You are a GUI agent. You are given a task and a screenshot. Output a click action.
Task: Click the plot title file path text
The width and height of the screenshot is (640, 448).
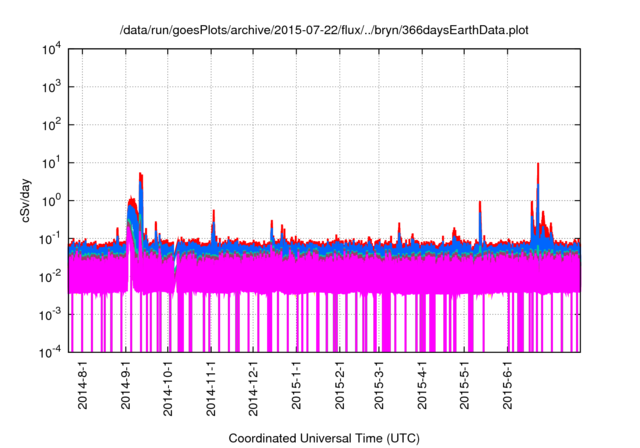click(324, 31)
